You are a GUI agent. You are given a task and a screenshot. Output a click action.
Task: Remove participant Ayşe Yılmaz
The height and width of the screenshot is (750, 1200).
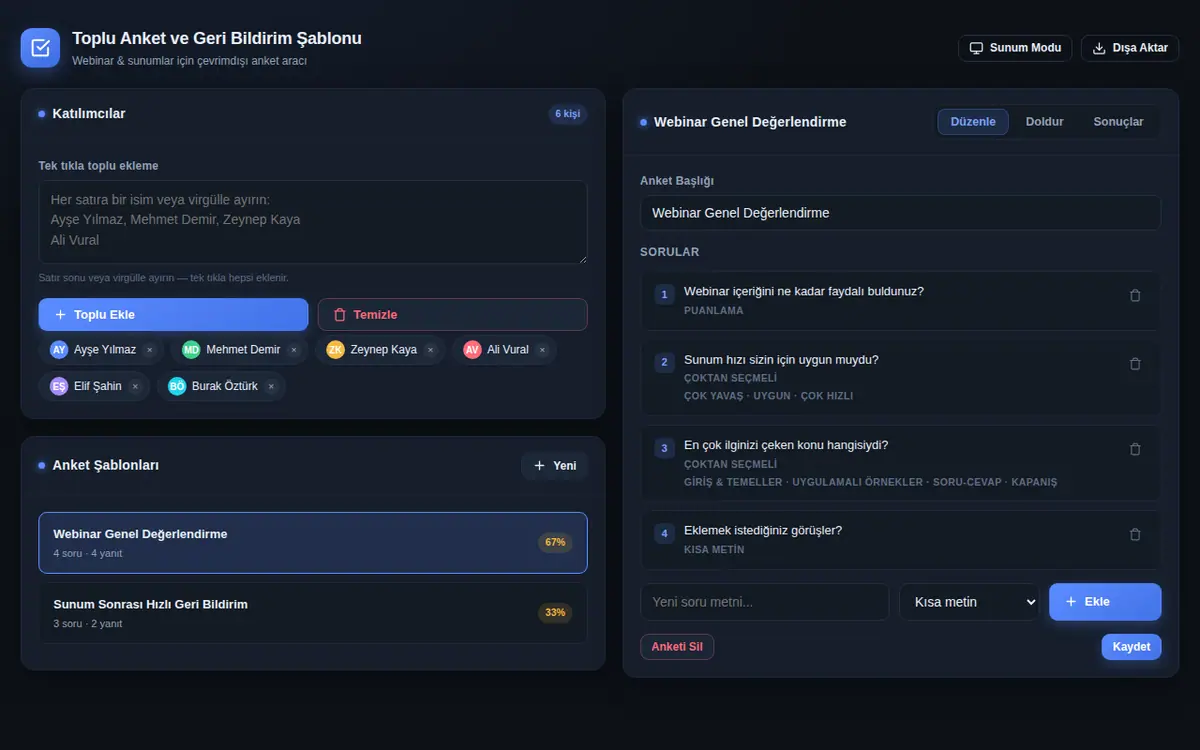149,350
